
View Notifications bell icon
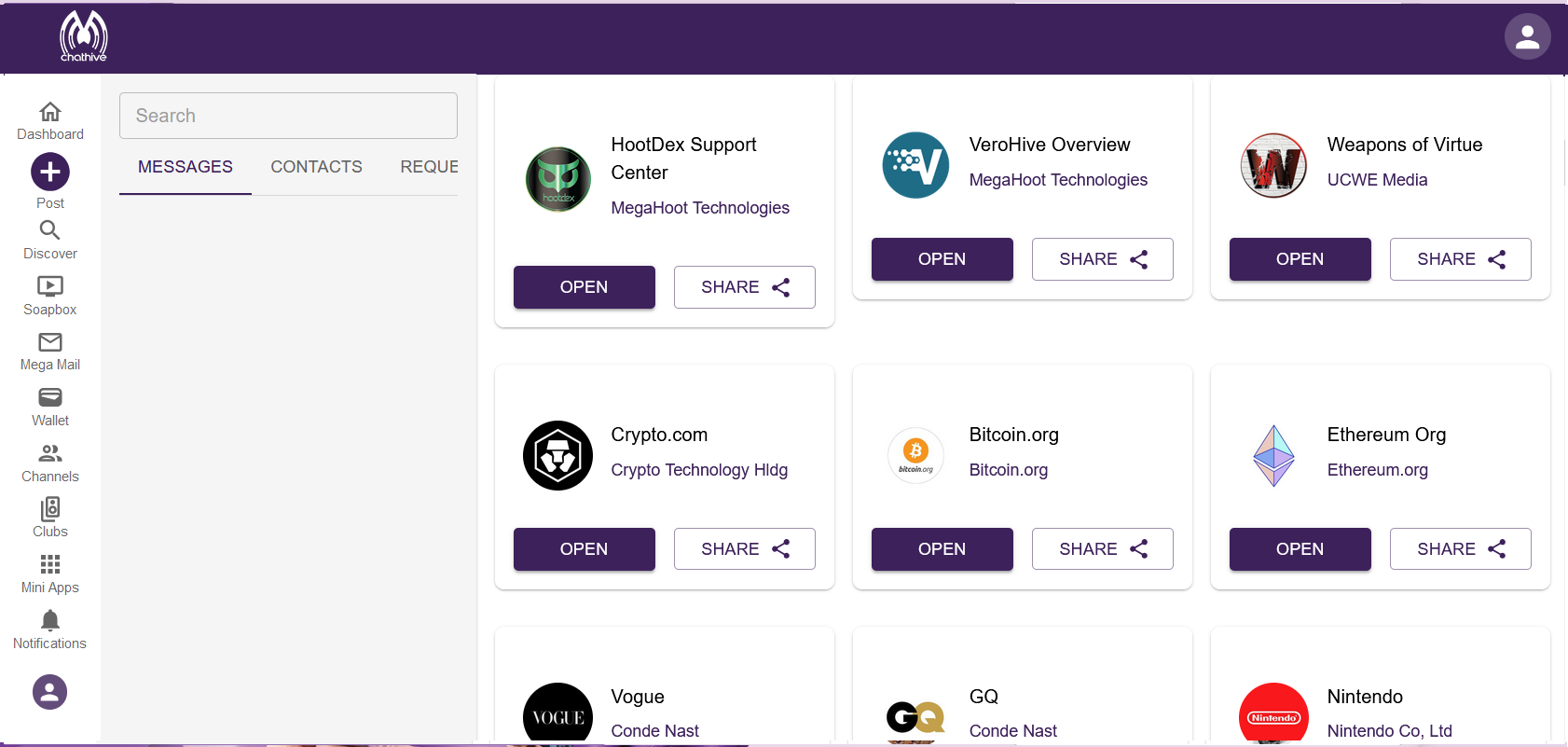click(50, 621)
